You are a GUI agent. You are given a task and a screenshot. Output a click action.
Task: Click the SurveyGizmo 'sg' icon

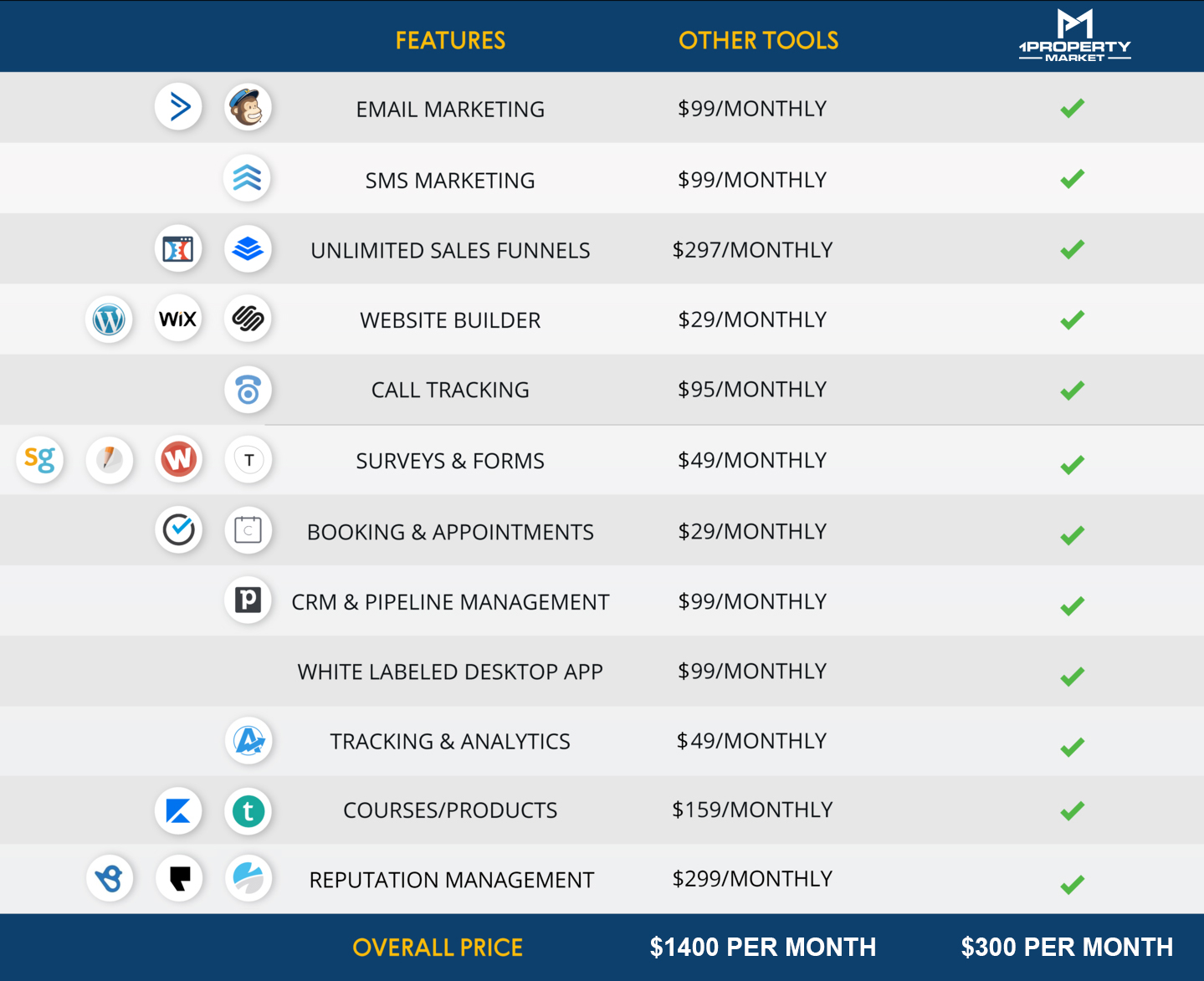[x=39, y=459]
